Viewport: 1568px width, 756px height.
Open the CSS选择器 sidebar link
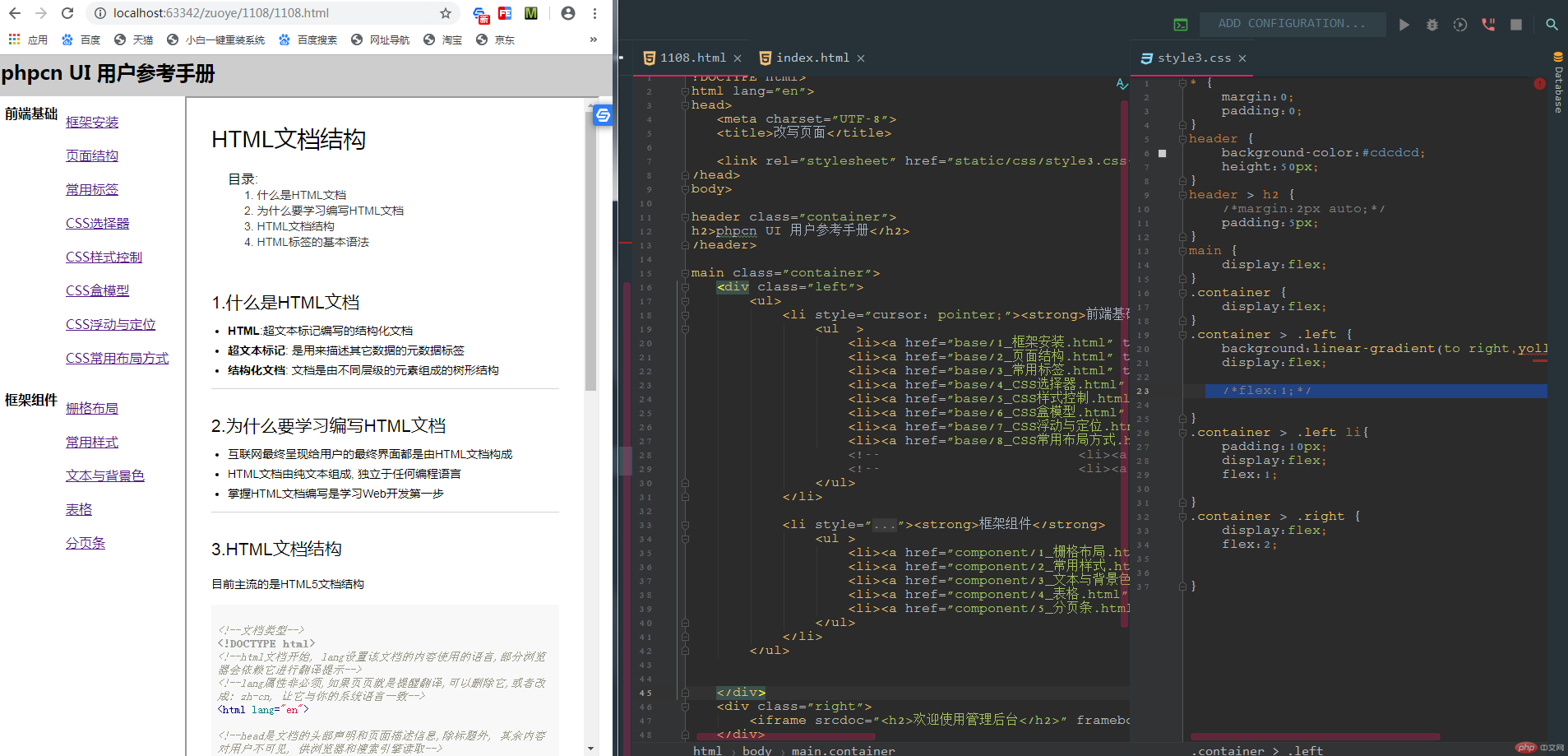(97, 223)
